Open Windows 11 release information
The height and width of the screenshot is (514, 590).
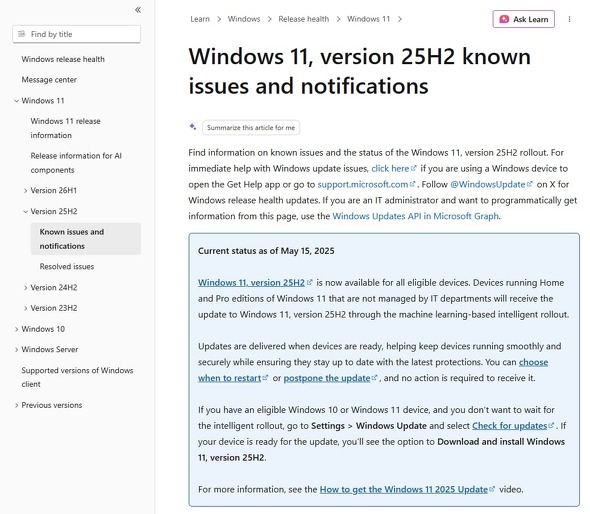coord(65,128)
